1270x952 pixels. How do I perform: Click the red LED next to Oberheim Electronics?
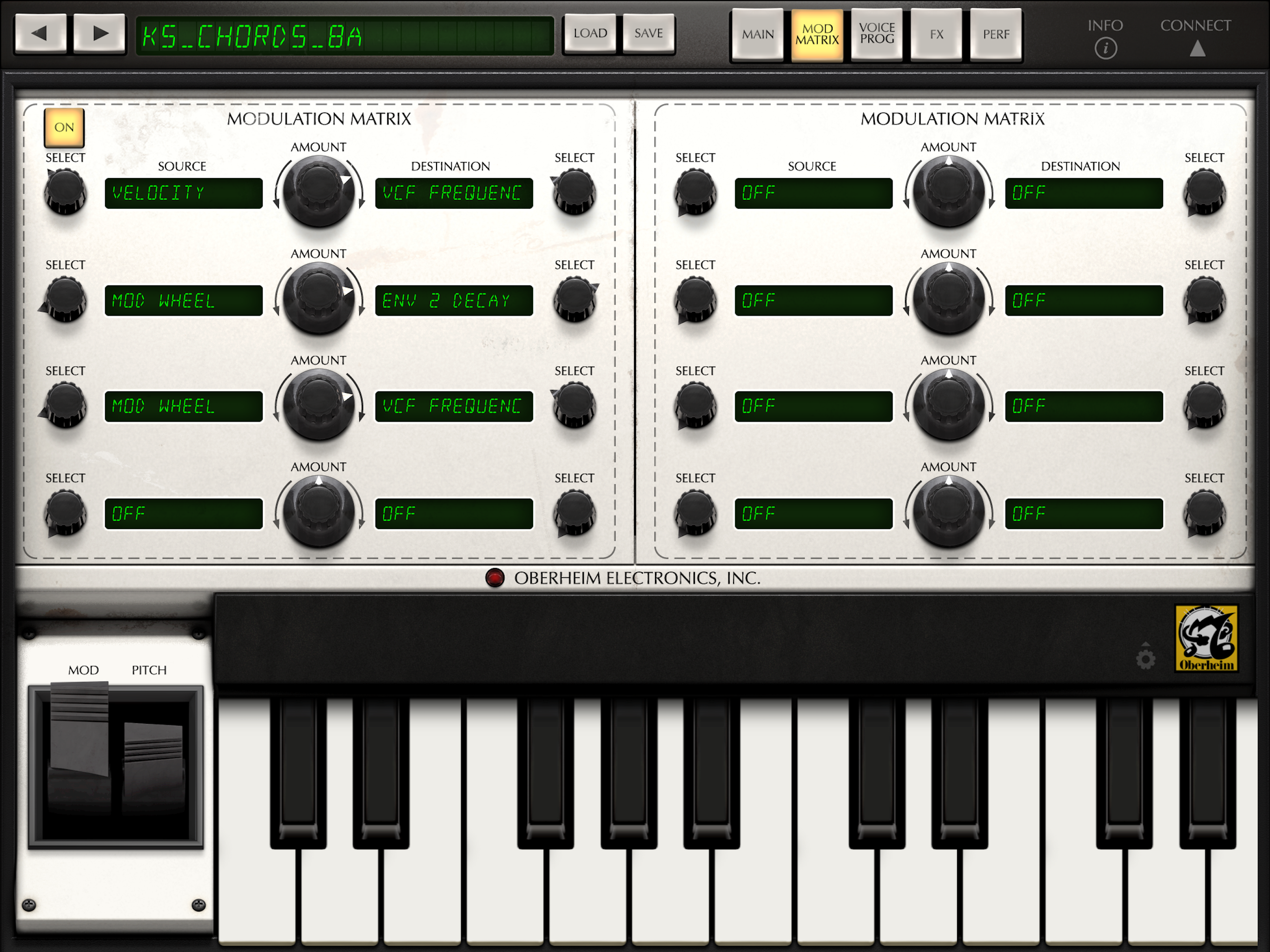[494, 578]
